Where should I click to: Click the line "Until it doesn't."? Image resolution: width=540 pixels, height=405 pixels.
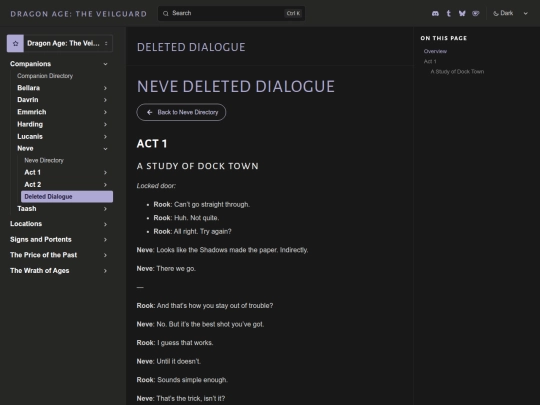click(178, 362)
